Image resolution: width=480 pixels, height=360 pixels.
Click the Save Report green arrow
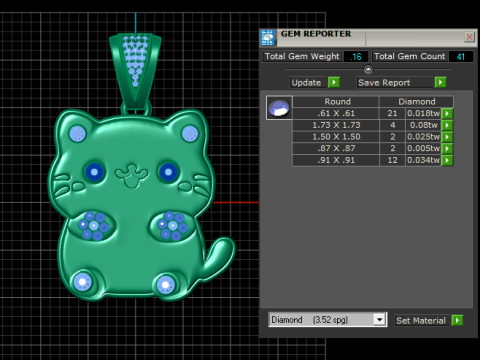(440, 82)
